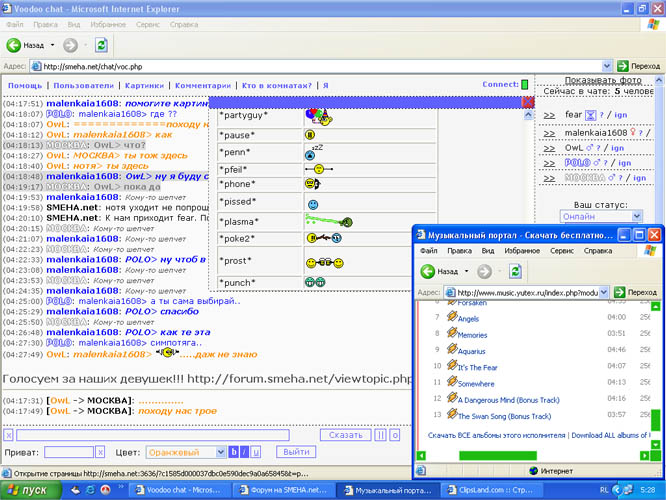Click the Сказать button
666x500 pixels.
pos(345,435)
